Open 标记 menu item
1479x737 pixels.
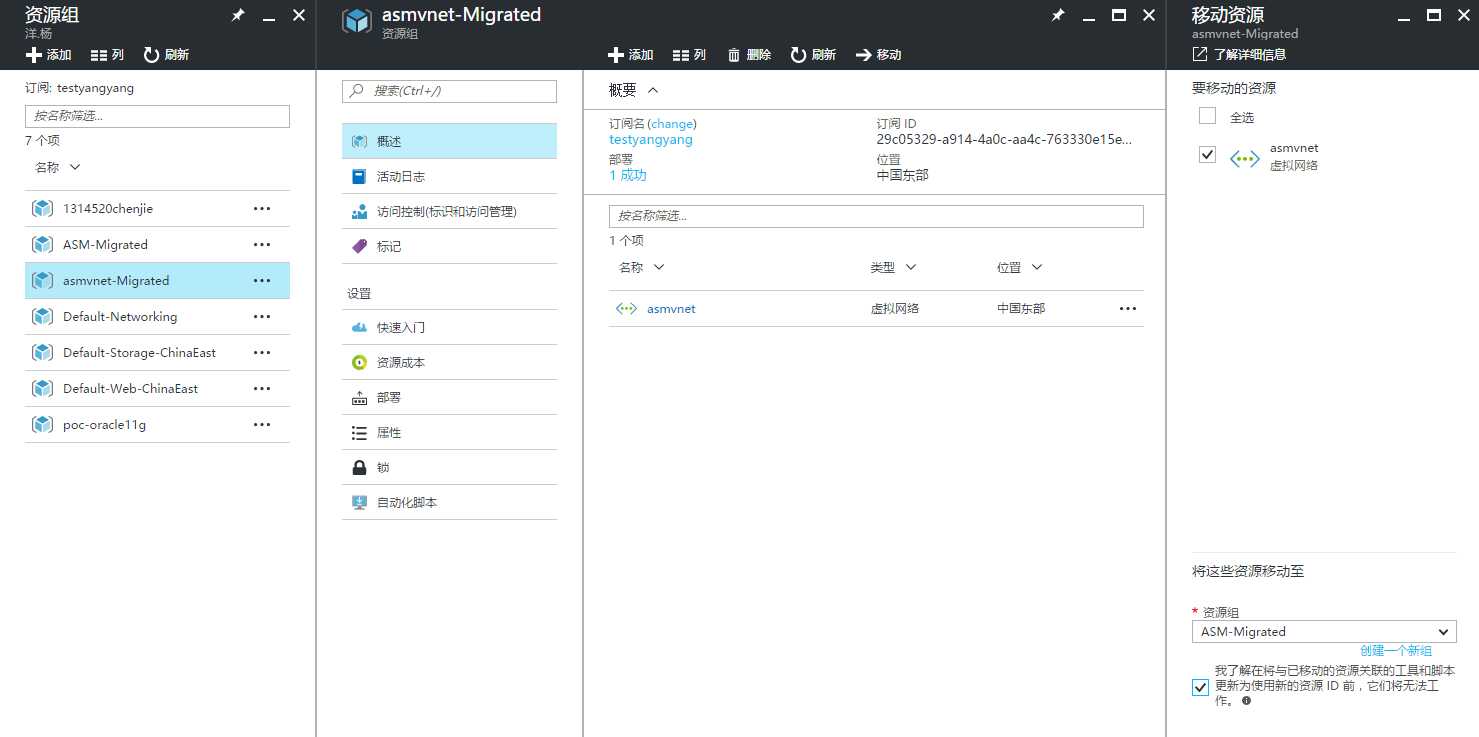point(449,246)
